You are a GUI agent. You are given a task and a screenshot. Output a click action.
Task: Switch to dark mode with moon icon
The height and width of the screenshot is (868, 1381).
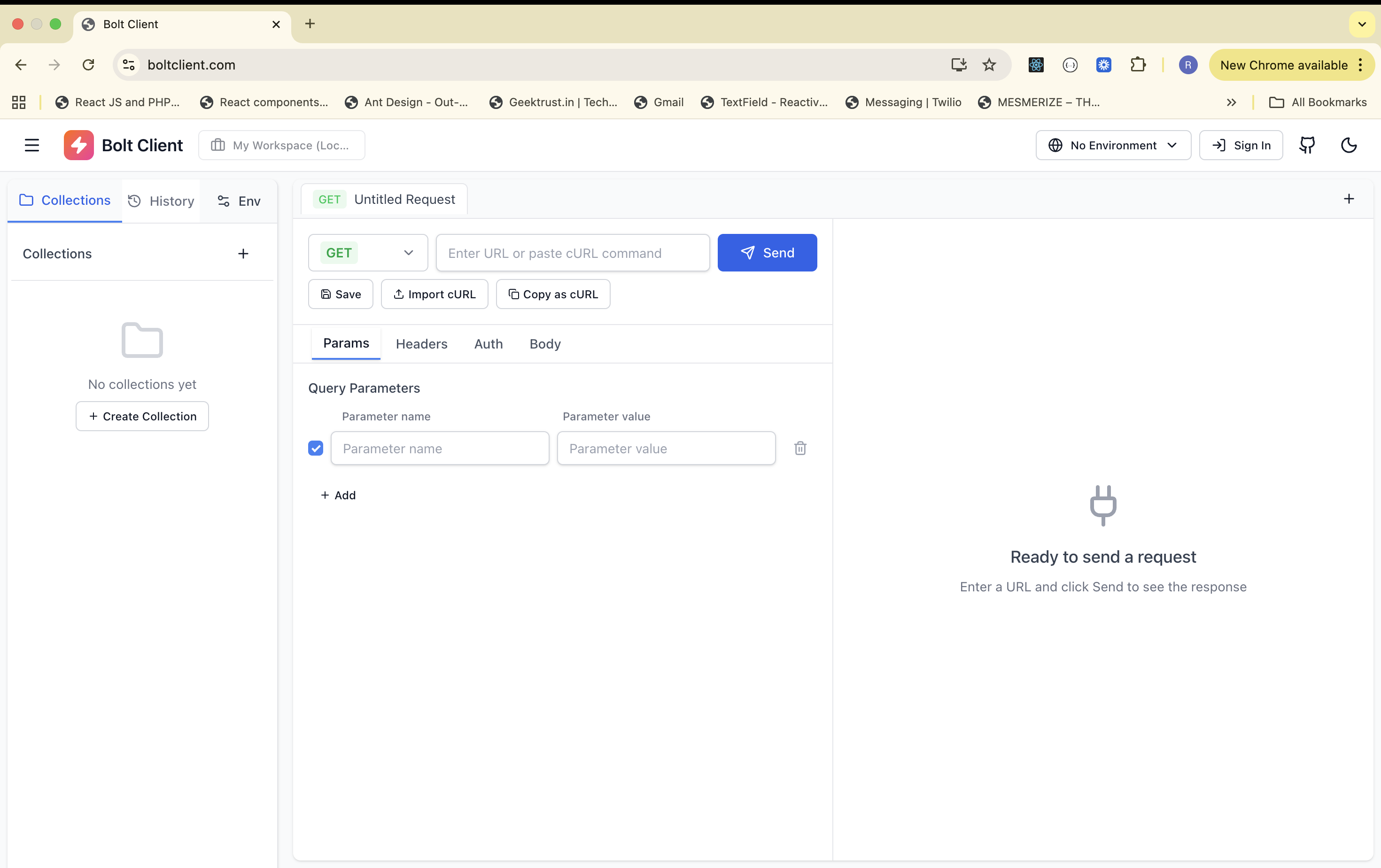coord(1349,145)
